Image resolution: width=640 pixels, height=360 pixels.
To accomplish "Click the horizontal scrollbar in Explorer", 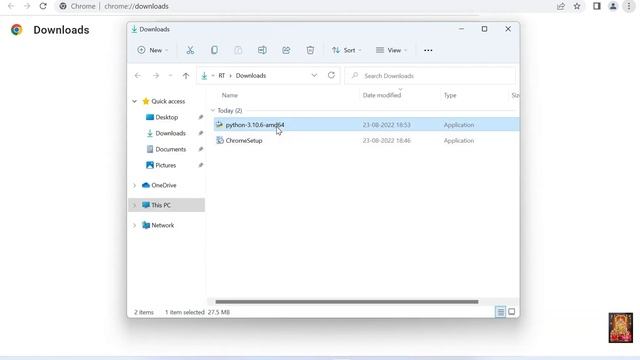I will coord(347,302).
